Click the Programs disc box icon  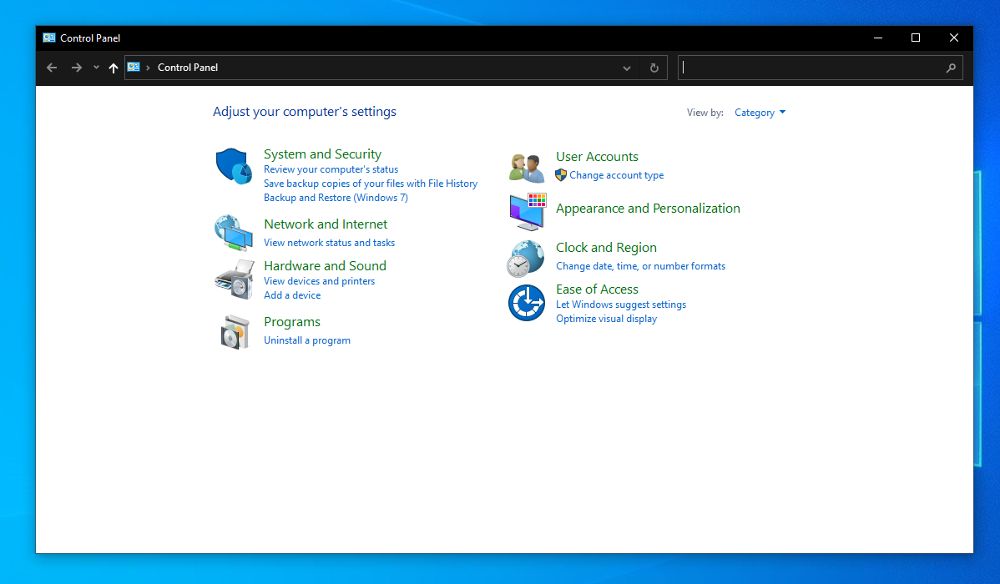click(234, 331)
